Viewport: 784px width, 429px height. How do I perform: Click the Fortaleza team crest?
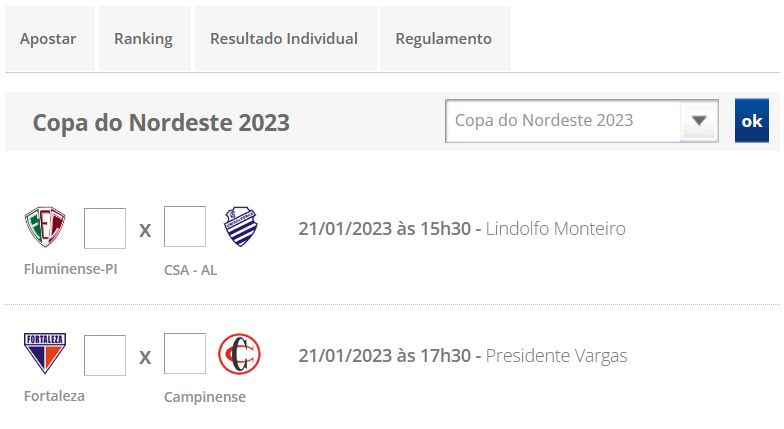click(45, 353)
